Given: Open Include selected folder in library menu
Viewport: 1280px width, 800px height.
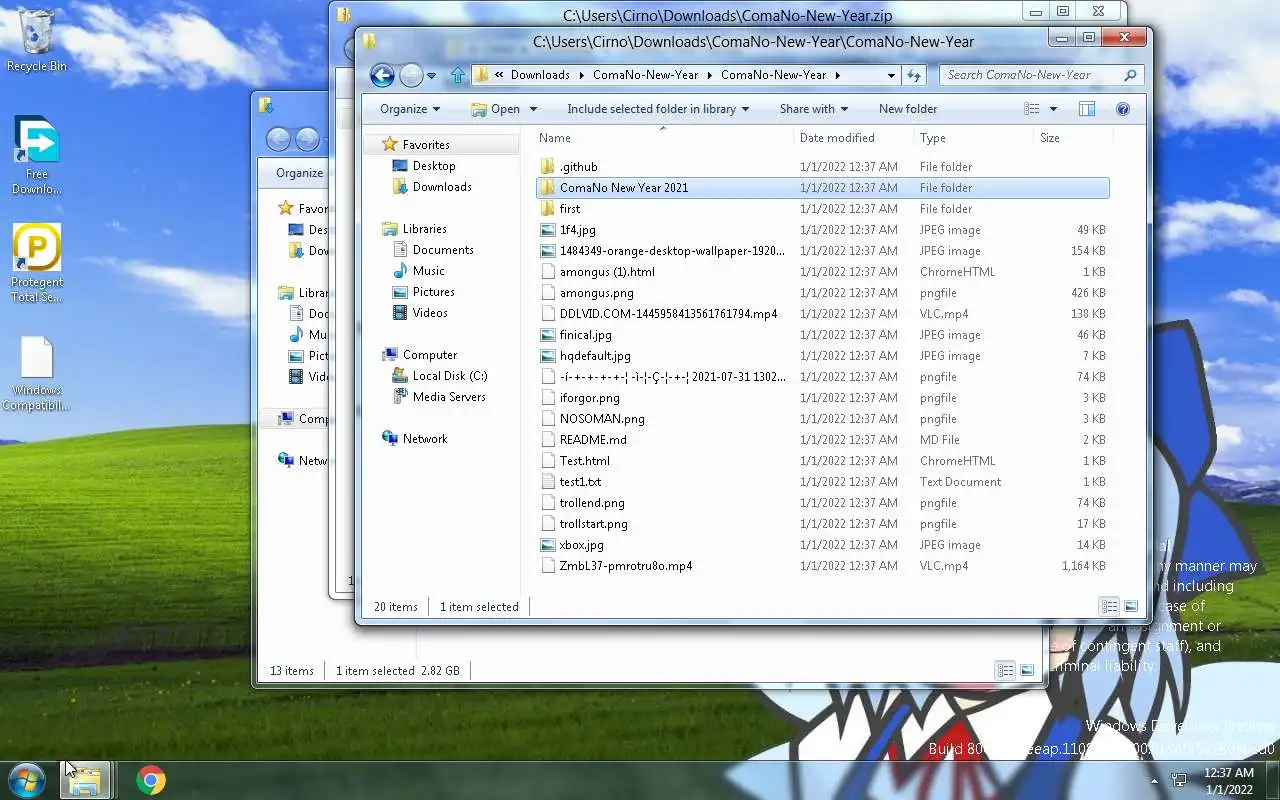Looking at the screenshot, I should (659, 109).
